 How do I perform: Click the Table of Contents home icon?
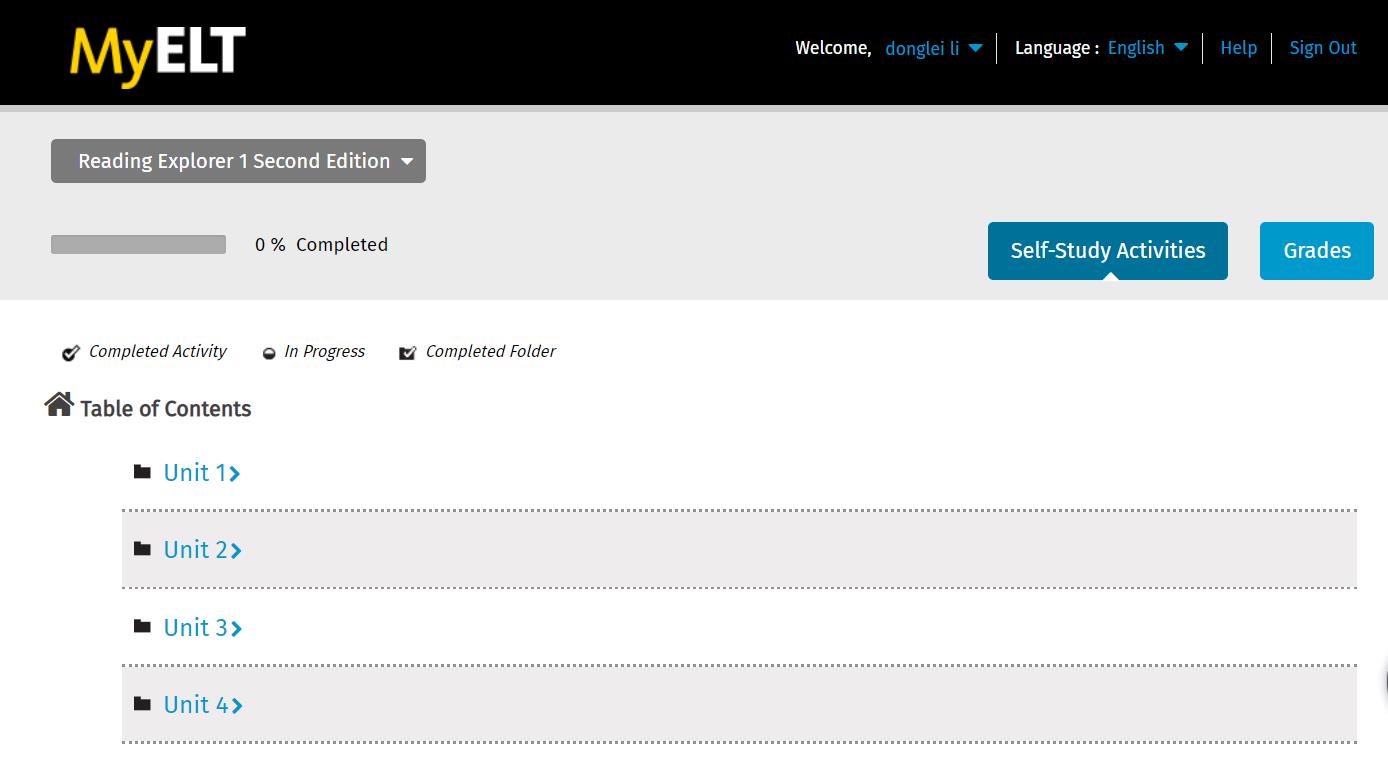[x=59, y=404]
